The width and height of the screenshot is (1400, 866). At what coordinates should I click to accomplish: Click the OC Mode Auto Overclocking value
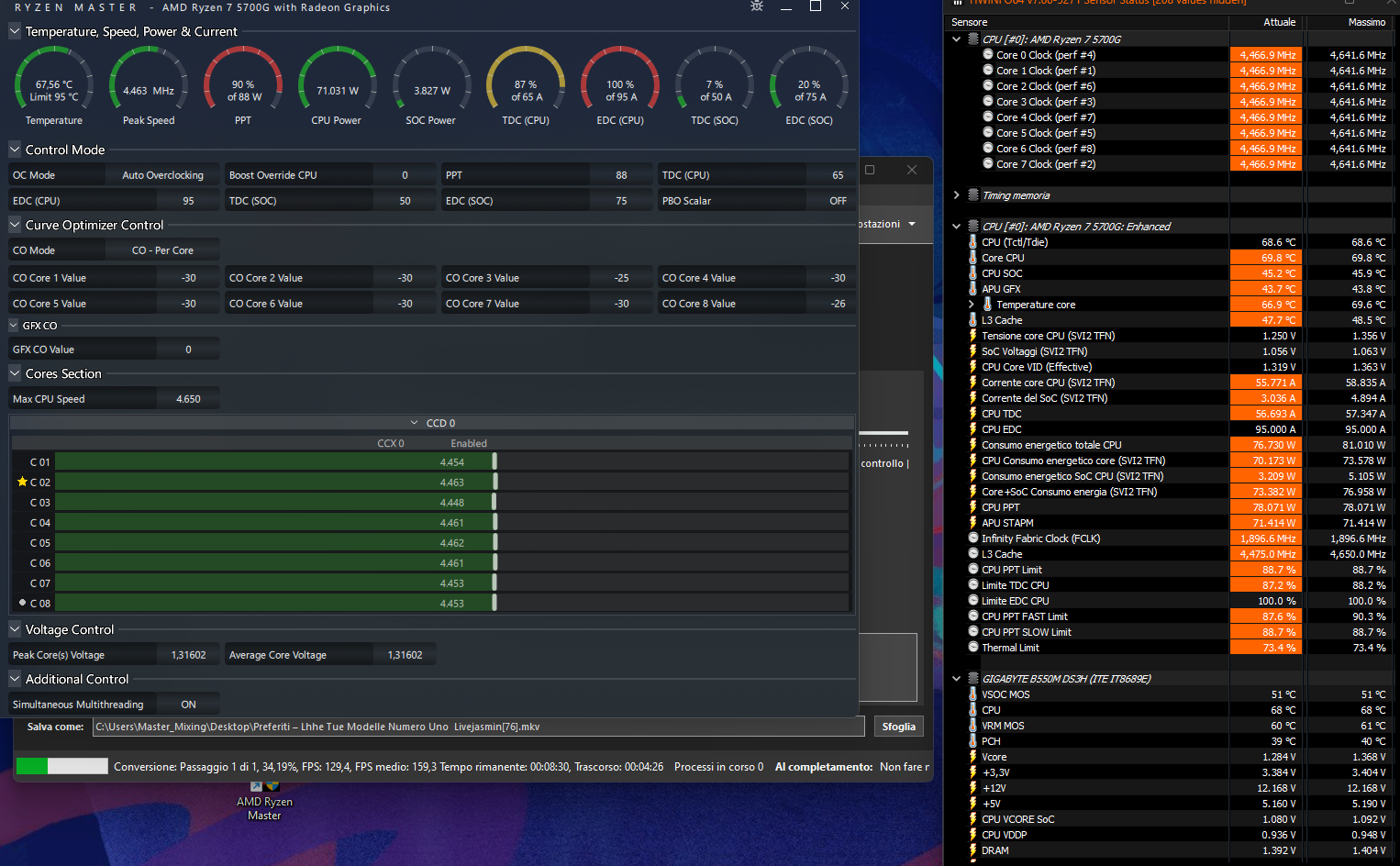pyautogui.click(x=162, y=175)
